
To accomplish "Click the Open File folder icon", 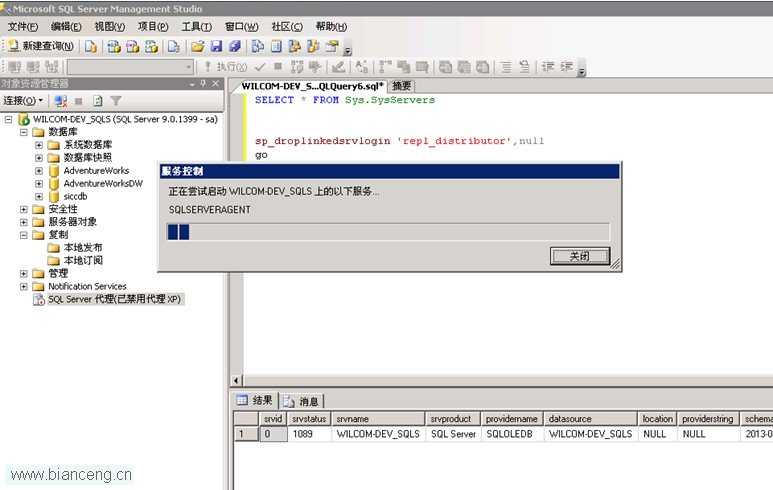I will point(198,46).
